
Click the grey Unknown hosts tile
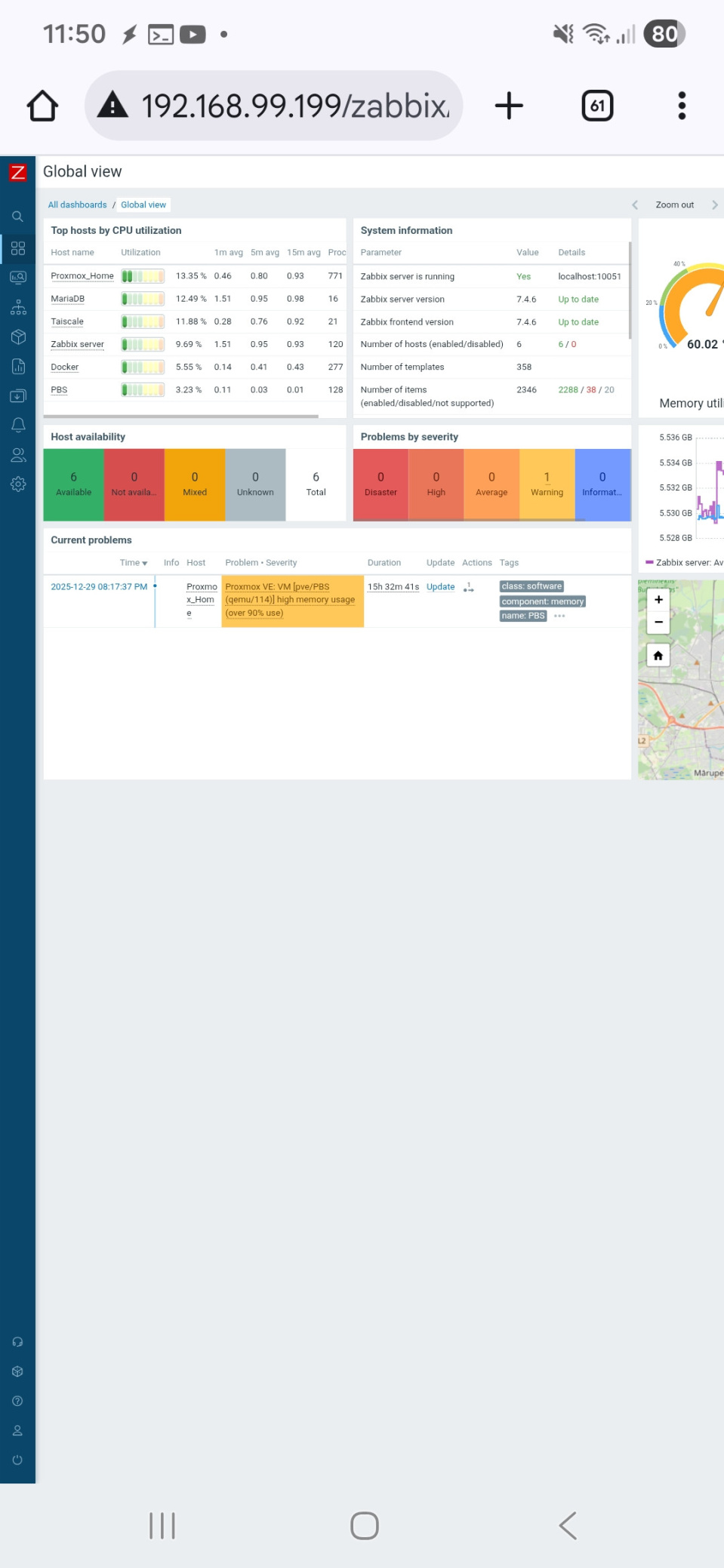[x=255, y=484]
